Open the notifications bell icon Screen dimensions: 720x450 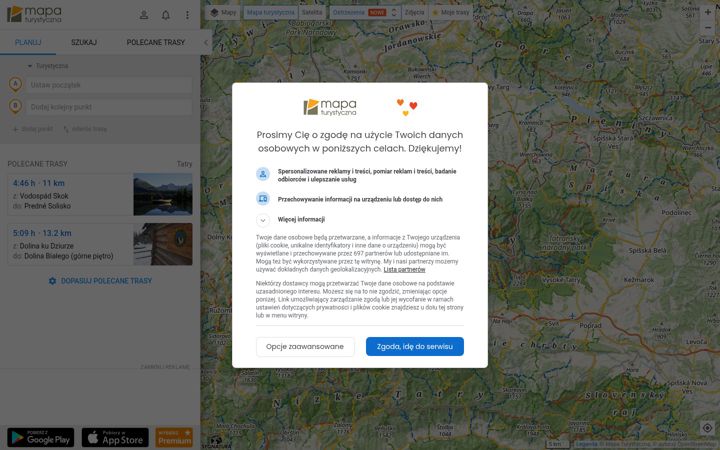[166, 15]
